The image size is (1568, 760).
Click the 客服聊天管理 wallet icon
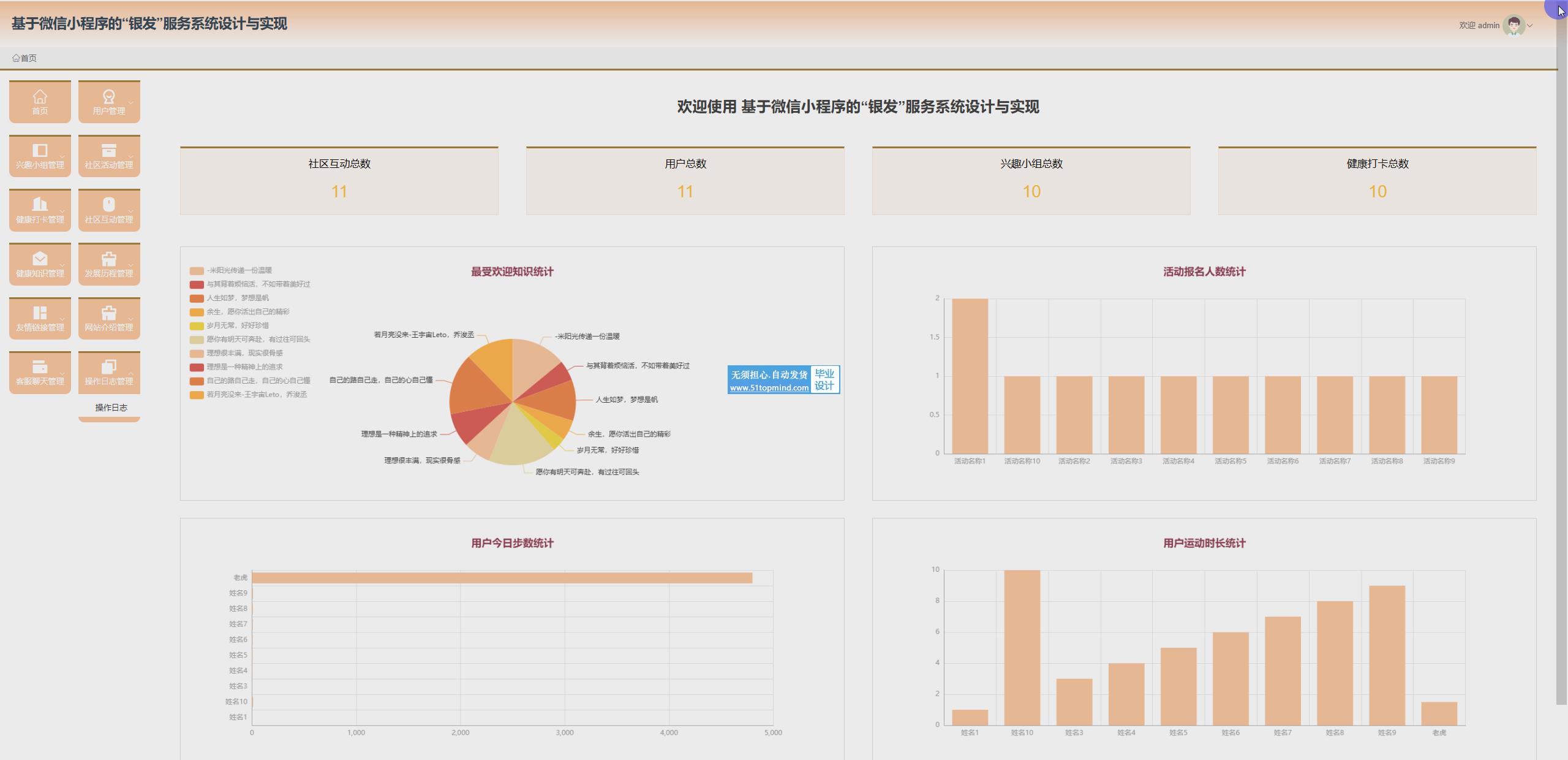(40, 367)
